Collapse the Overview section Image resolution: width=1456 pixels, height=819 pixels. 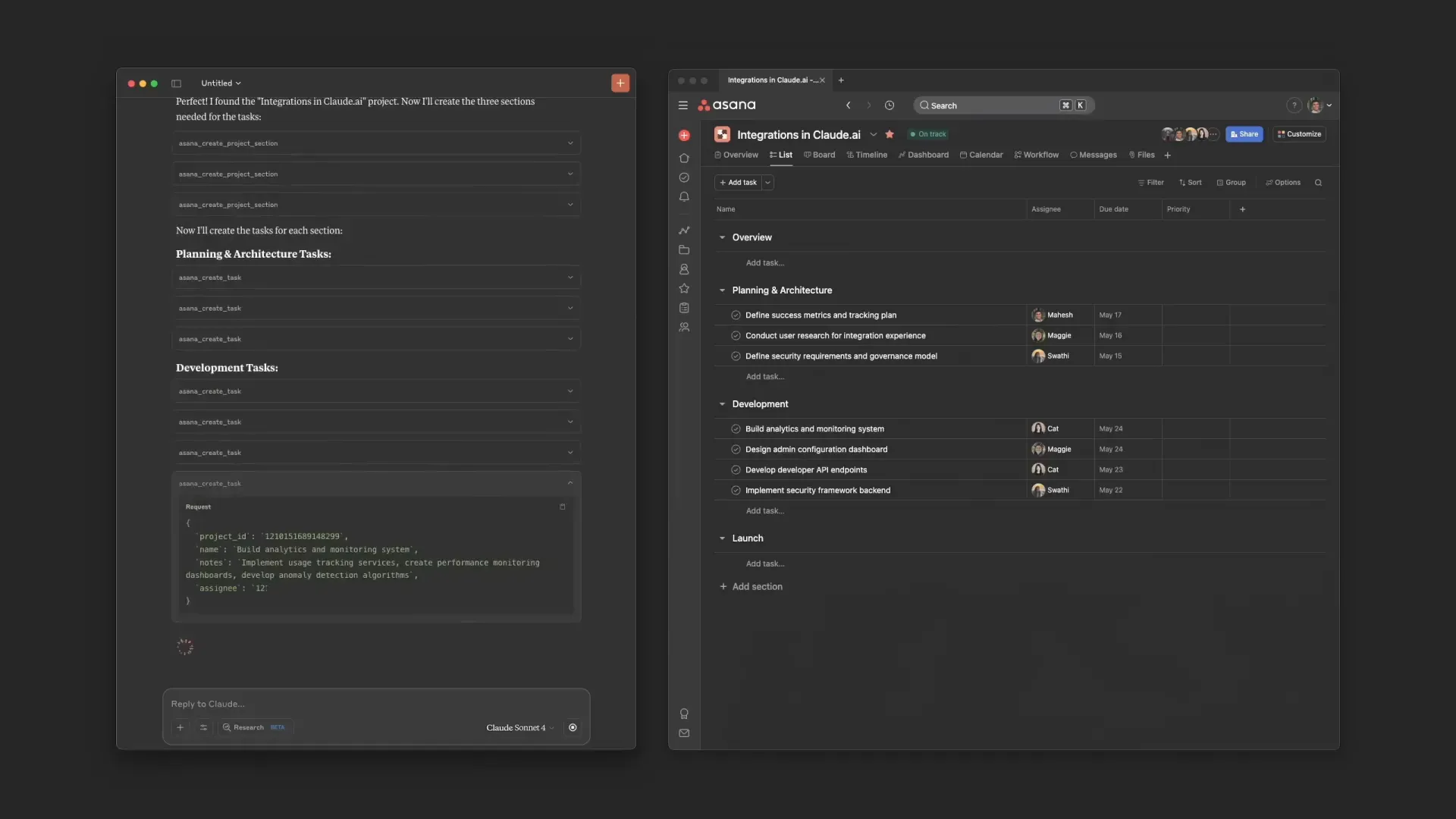pos(722,237)
